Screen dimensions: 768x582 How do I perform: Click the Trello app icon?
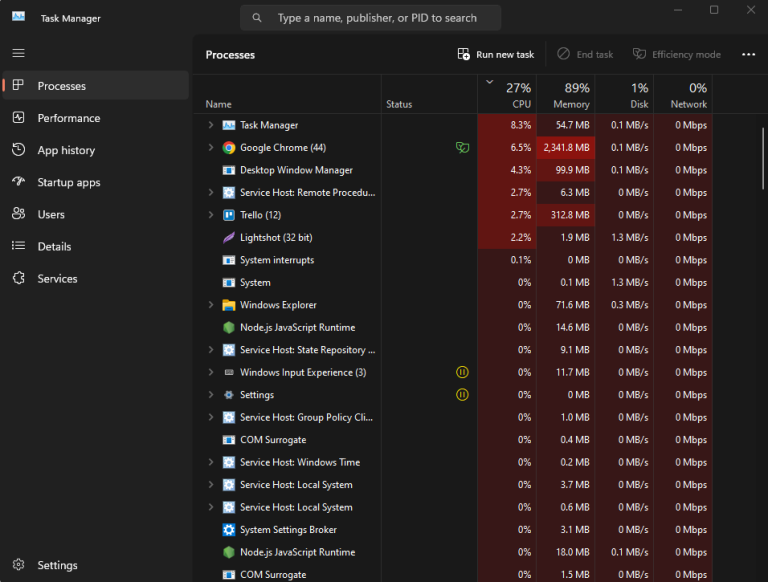point(229,215)
